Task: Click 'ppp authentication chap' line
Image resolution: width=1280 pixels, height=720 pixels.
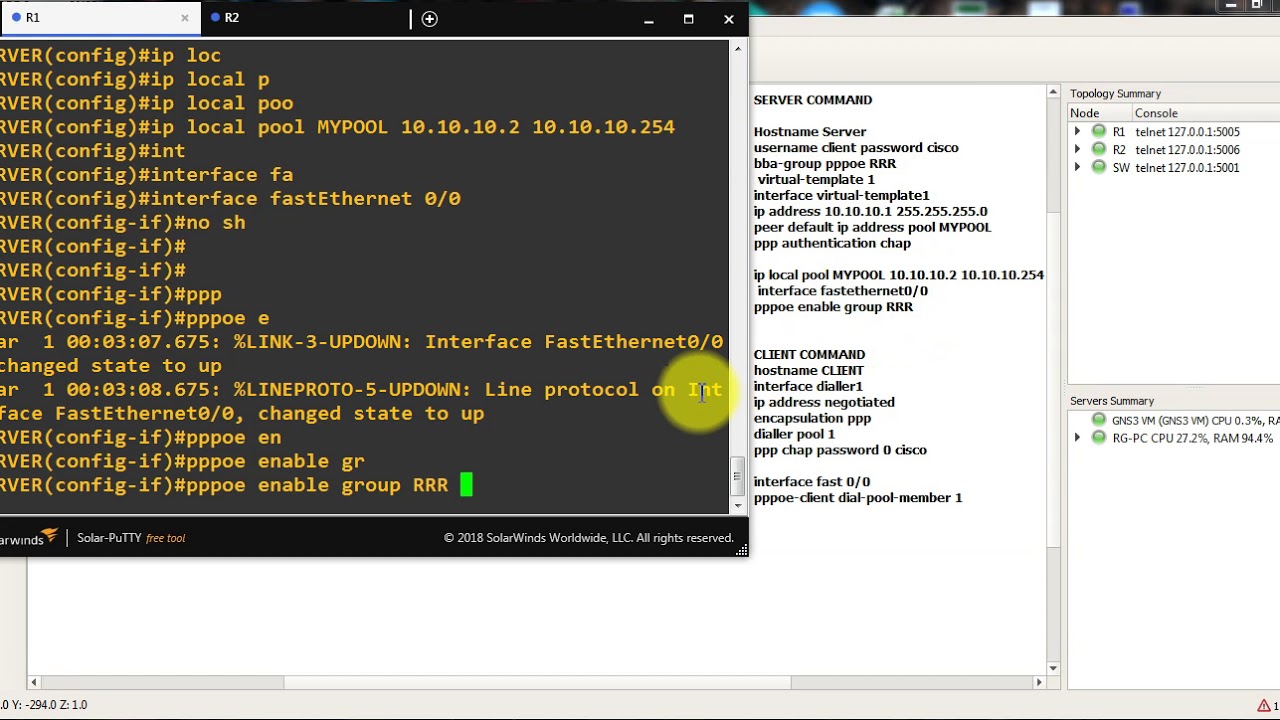Action: pos(832,243)
